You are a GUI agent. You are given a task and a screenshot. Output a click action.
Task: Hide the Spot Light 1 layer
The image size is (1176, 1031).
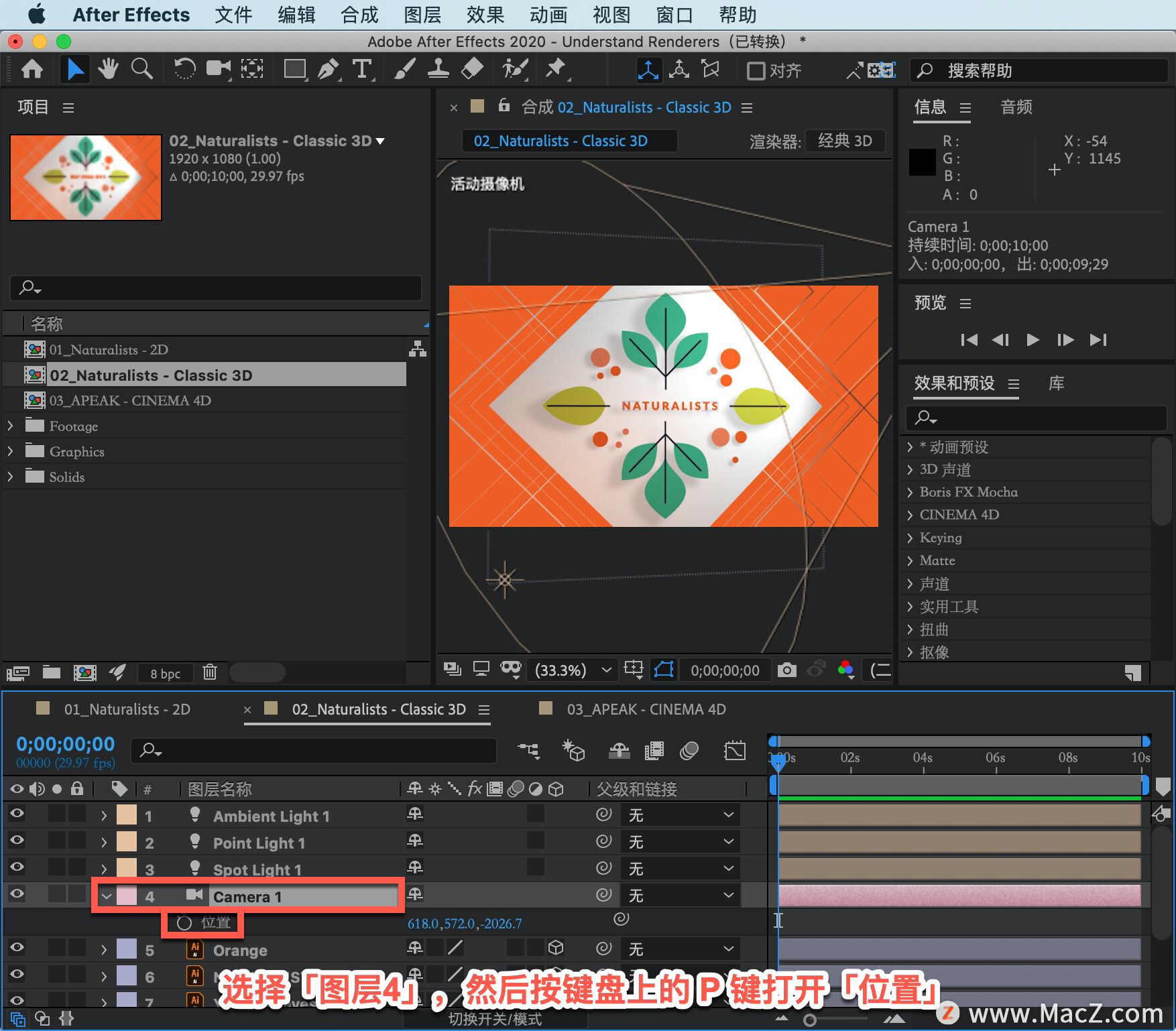[x=17, y=867]
